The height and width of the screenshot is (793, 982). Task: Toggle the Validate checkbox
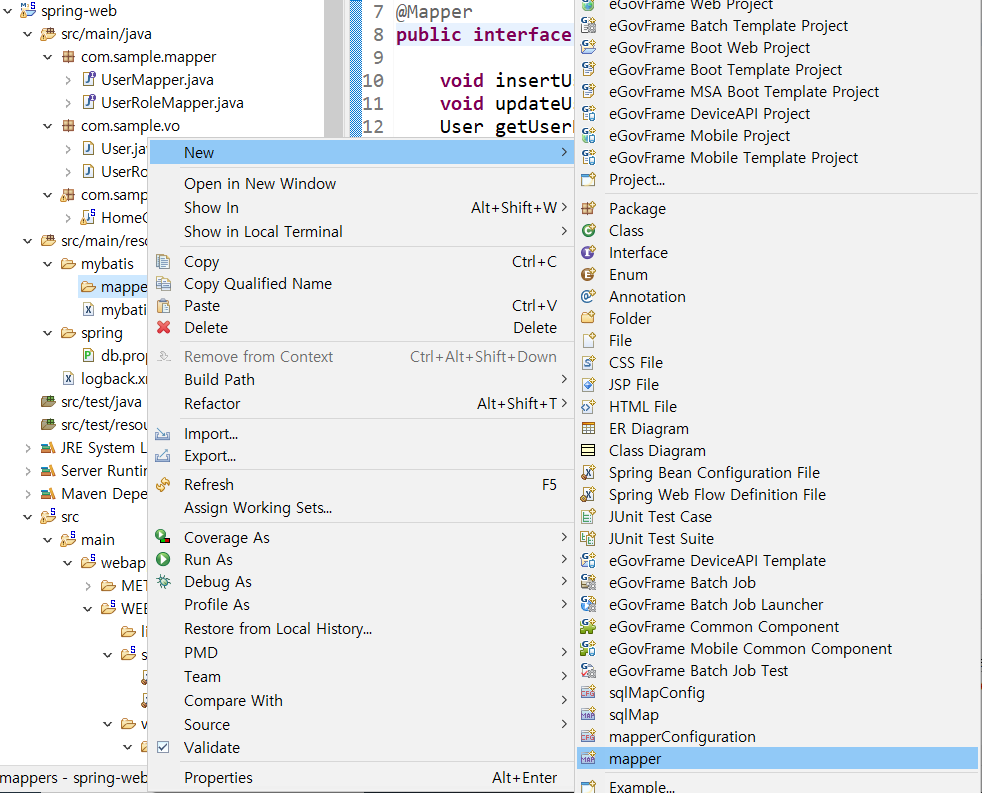[x=163, y=747]
